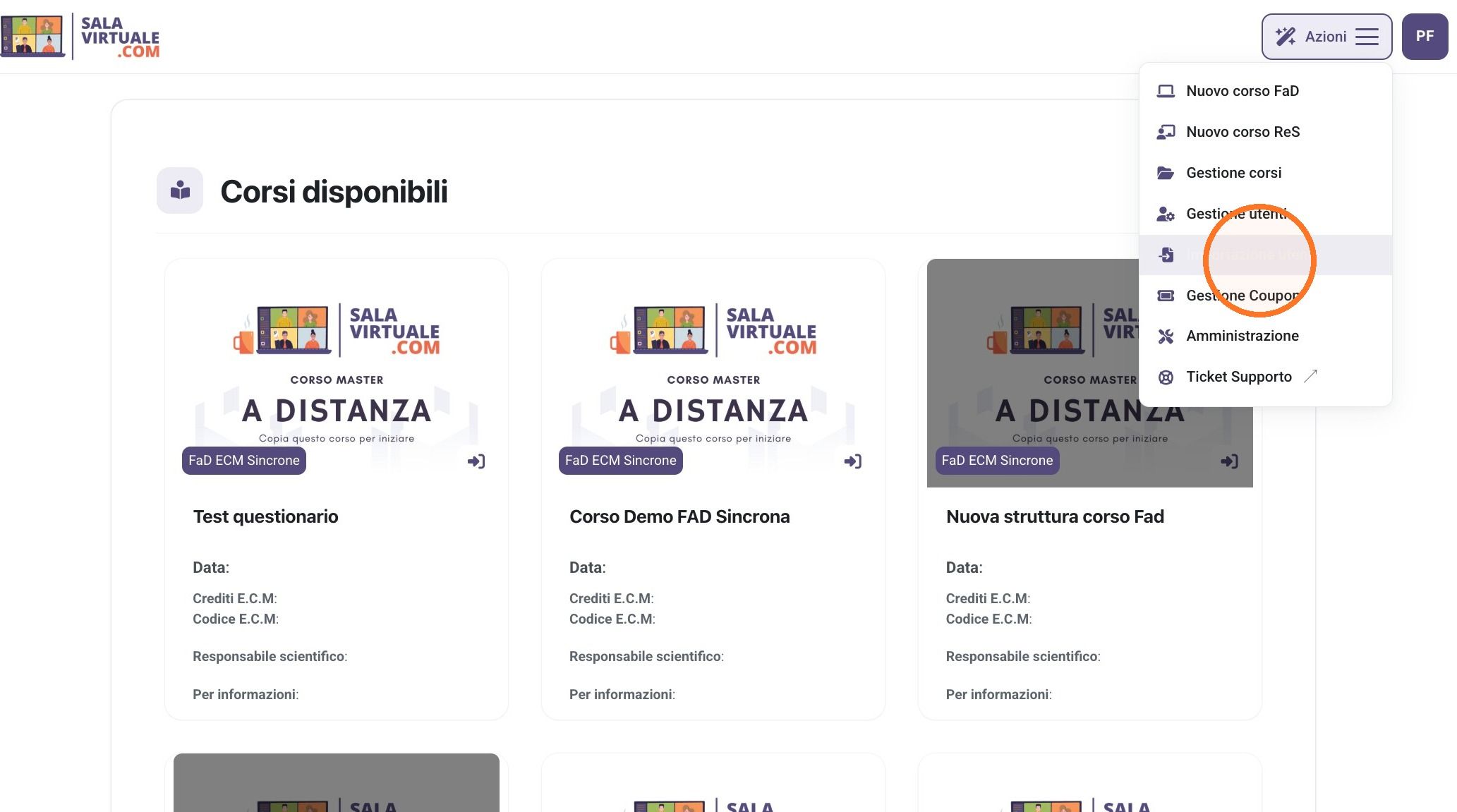Select Nuovo corso FaD menu entry
1457x812 pixels.
click(x=1265, y=91)
